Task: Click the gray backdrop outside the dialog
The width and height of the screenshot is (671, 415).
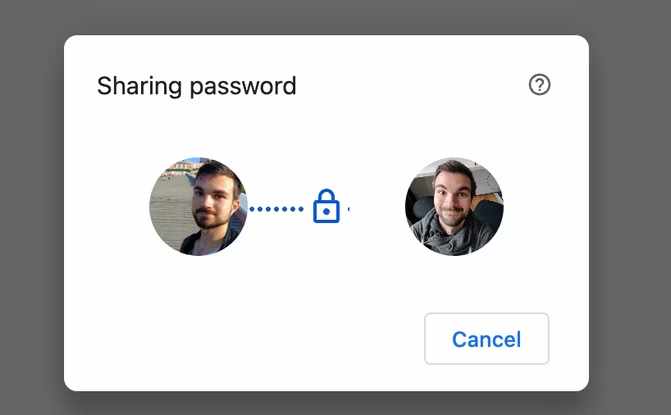Action: [x=30, y=200]
